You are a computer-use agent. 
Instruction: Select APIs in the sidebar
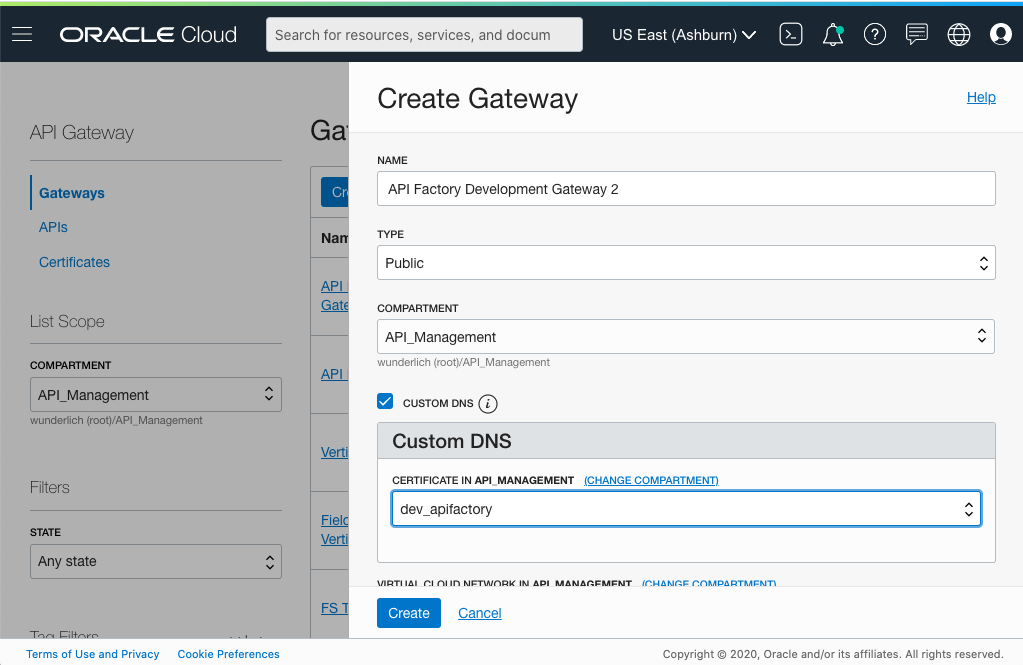[53, 227]
